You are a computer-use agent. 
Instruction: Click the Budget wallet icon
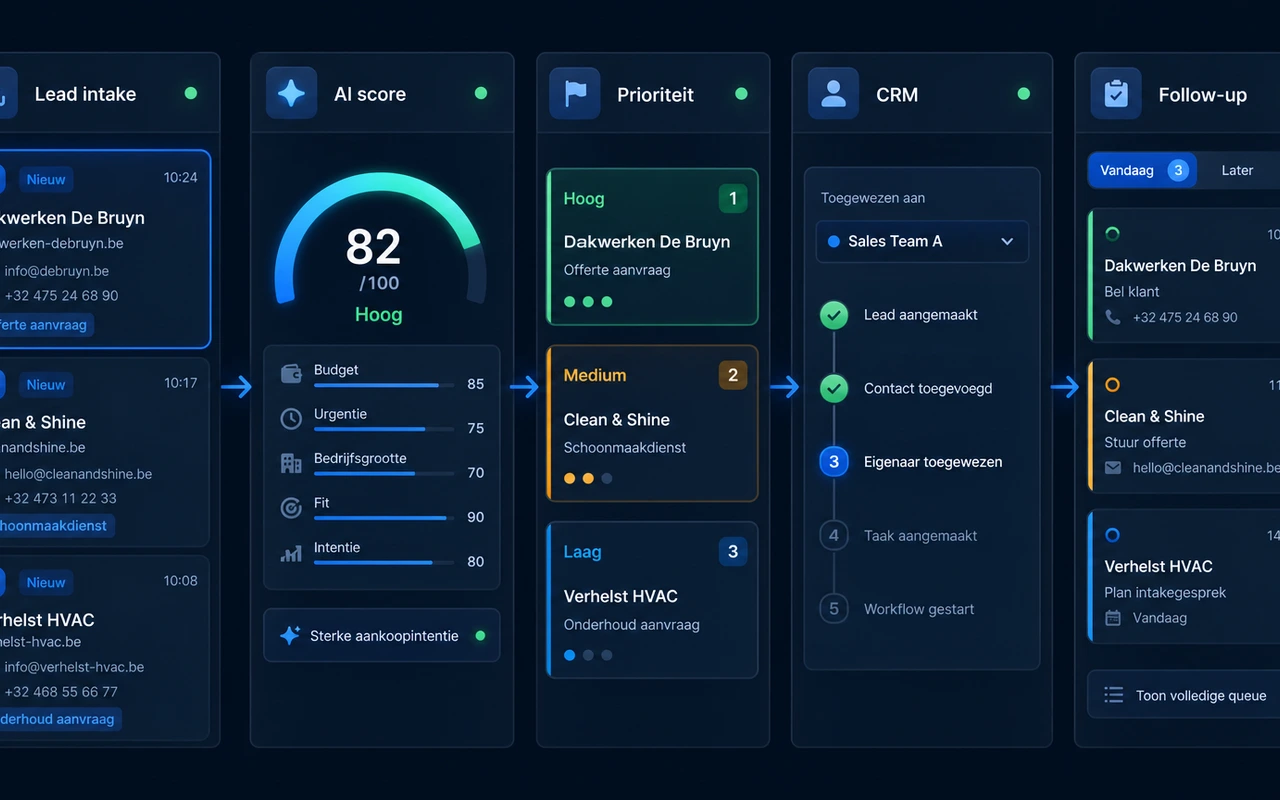pos(291,373)
